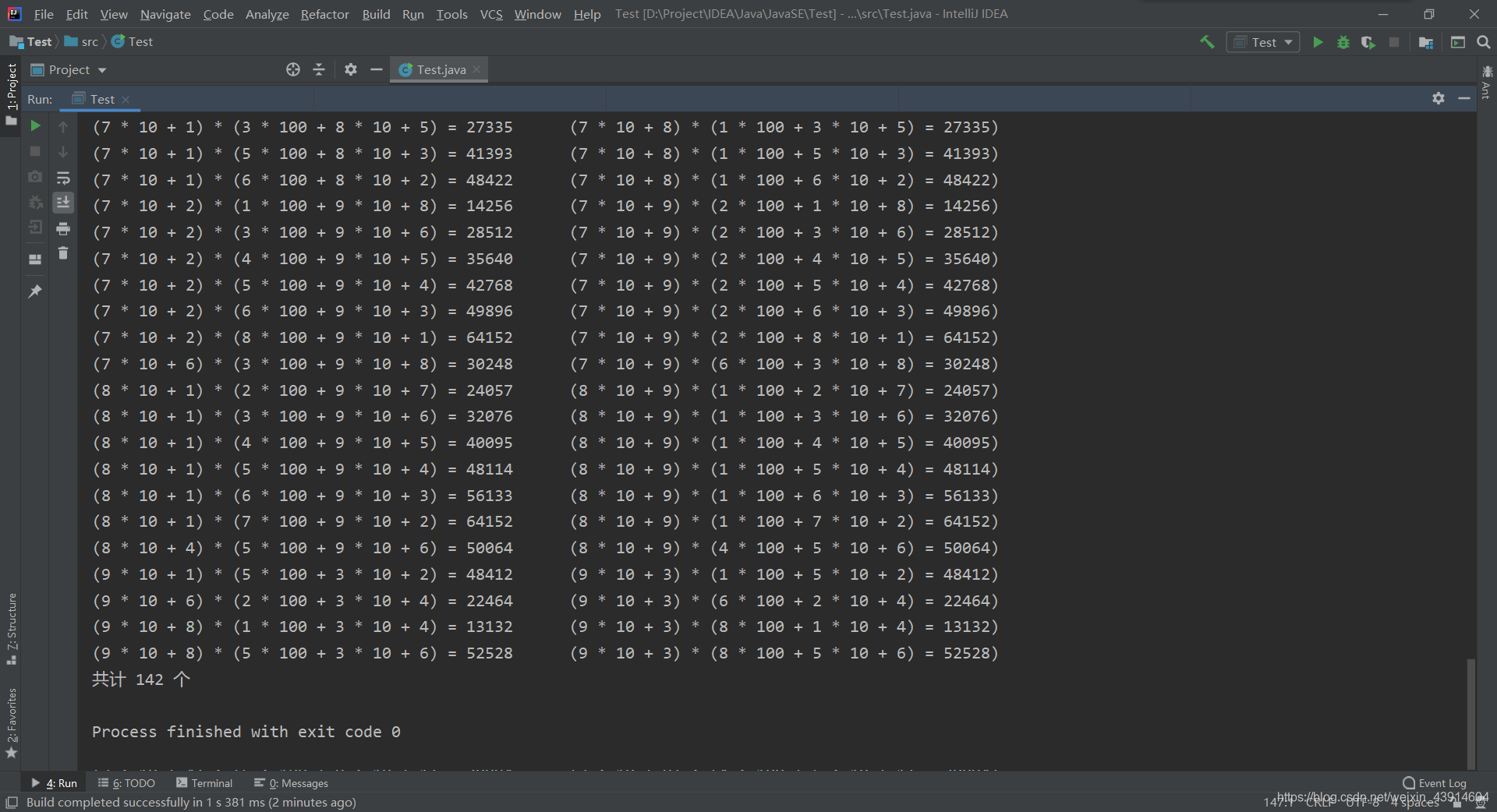
Task: Click src in the breadcrumb bar
Action: 82,42
